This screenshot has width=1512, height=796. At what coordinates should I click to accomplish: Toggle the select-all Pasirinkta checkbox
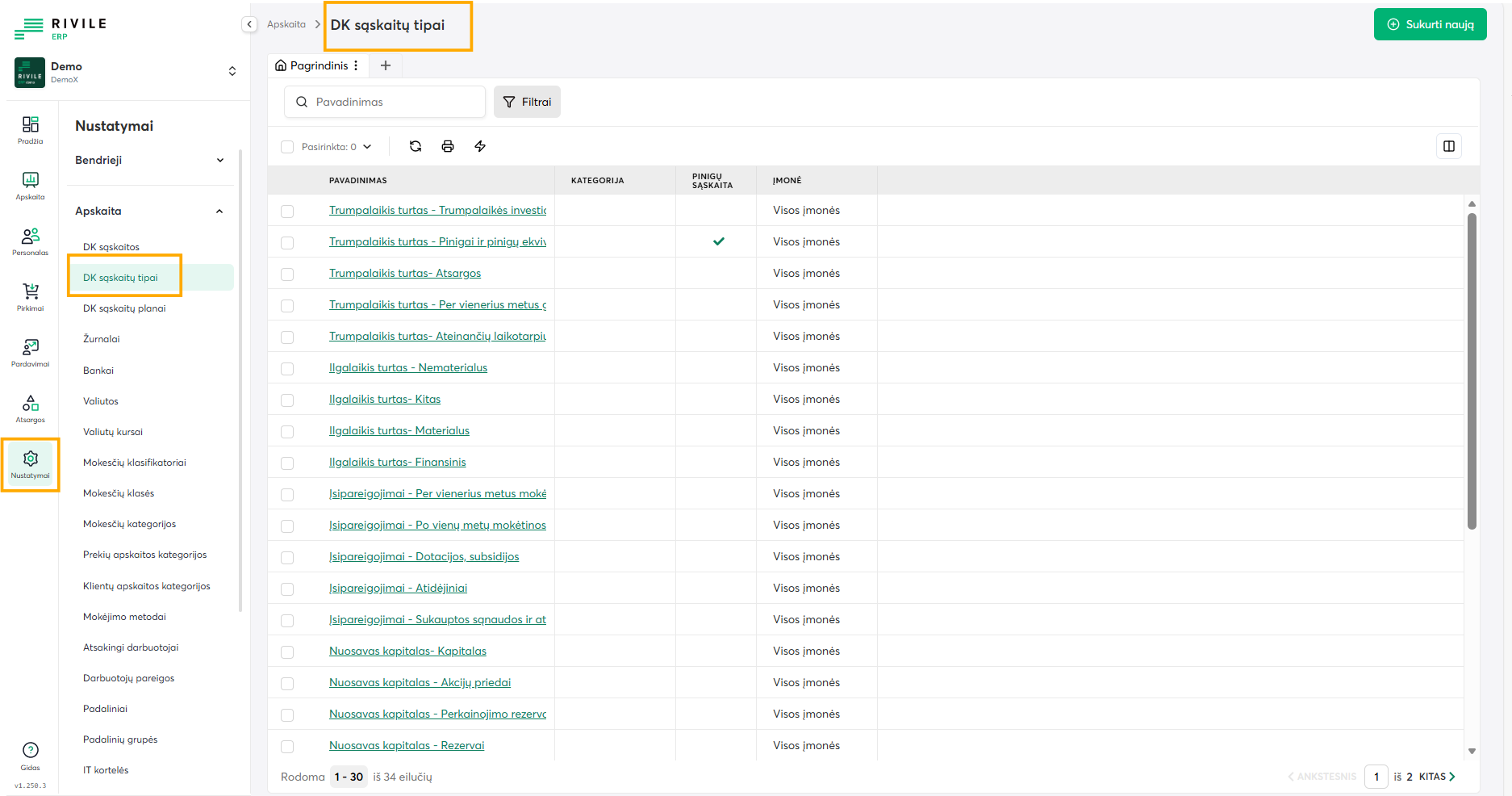(287, 147)
